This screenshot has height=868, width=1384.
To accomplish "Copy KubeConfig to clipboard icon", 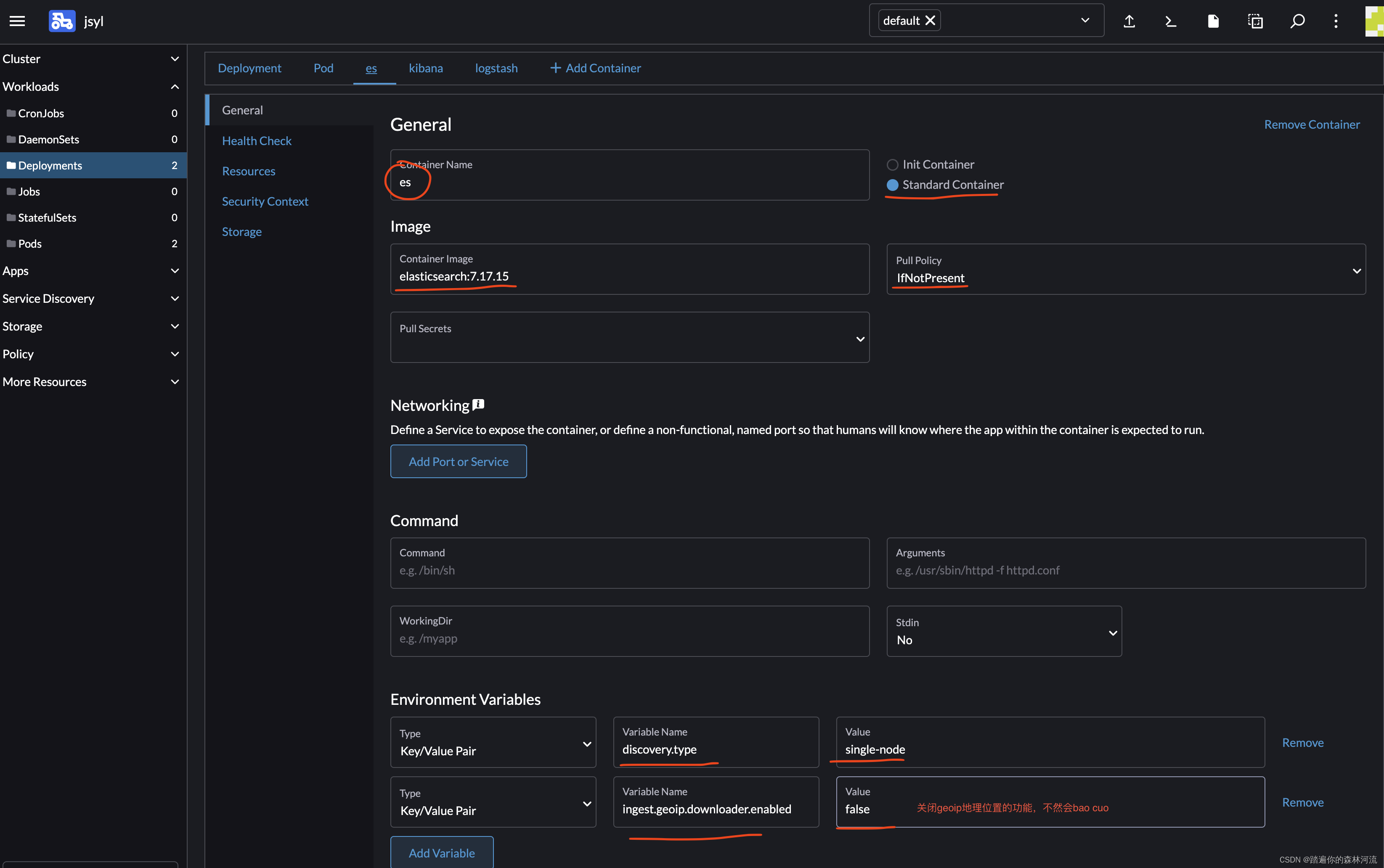I will pyautogui.click(x=1255, y=21).
